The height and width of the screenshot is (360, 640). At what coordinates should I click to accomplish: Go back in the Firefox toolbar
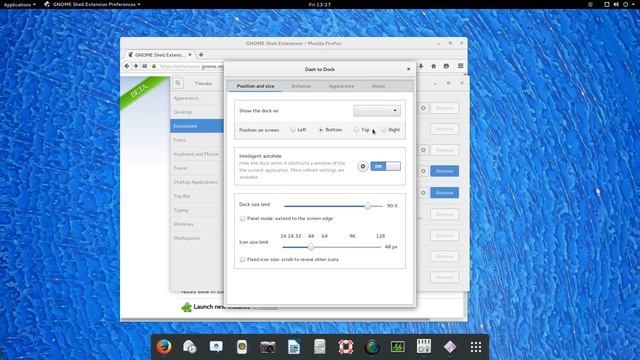tap(127, 66)
